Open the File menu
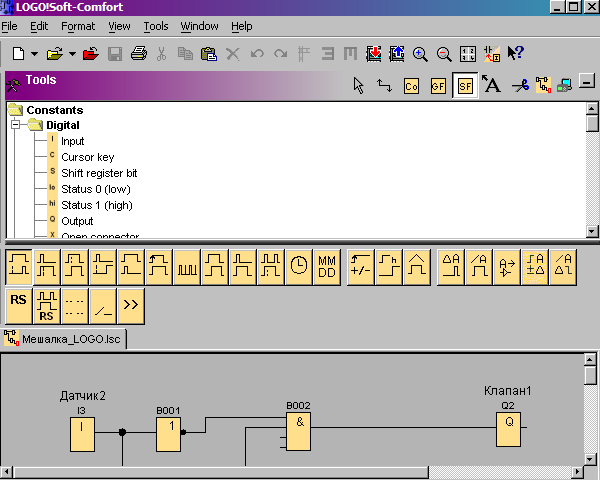 [x=9, y=26]
